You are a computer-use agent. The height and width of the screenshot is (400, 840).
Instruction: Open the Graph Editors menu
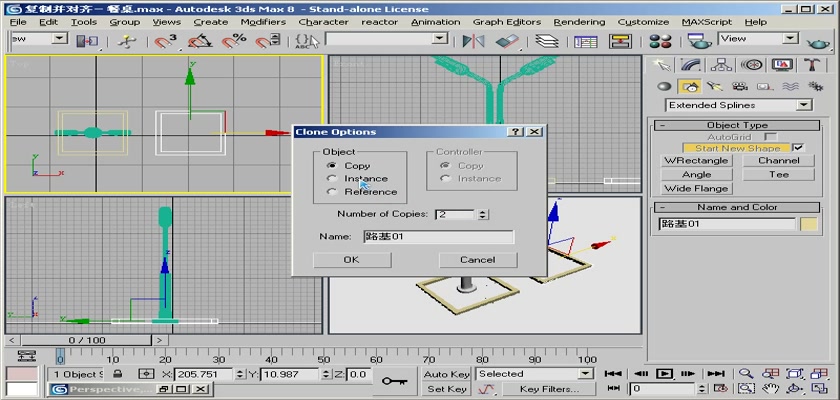point(507,22)
